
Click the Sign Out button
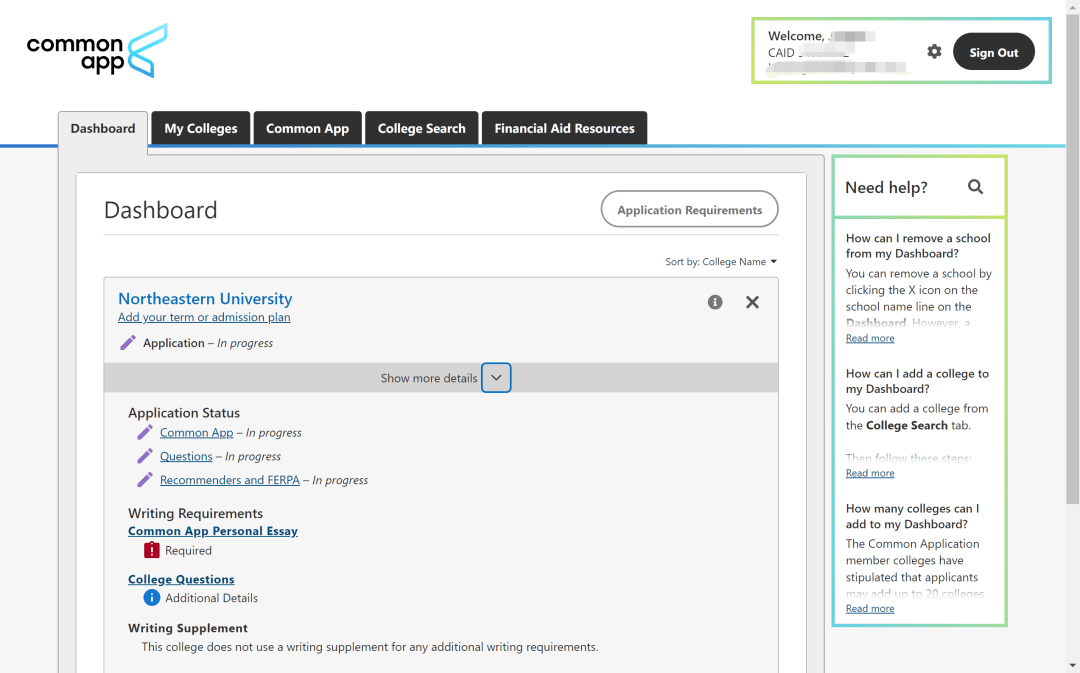click(993, 52)
